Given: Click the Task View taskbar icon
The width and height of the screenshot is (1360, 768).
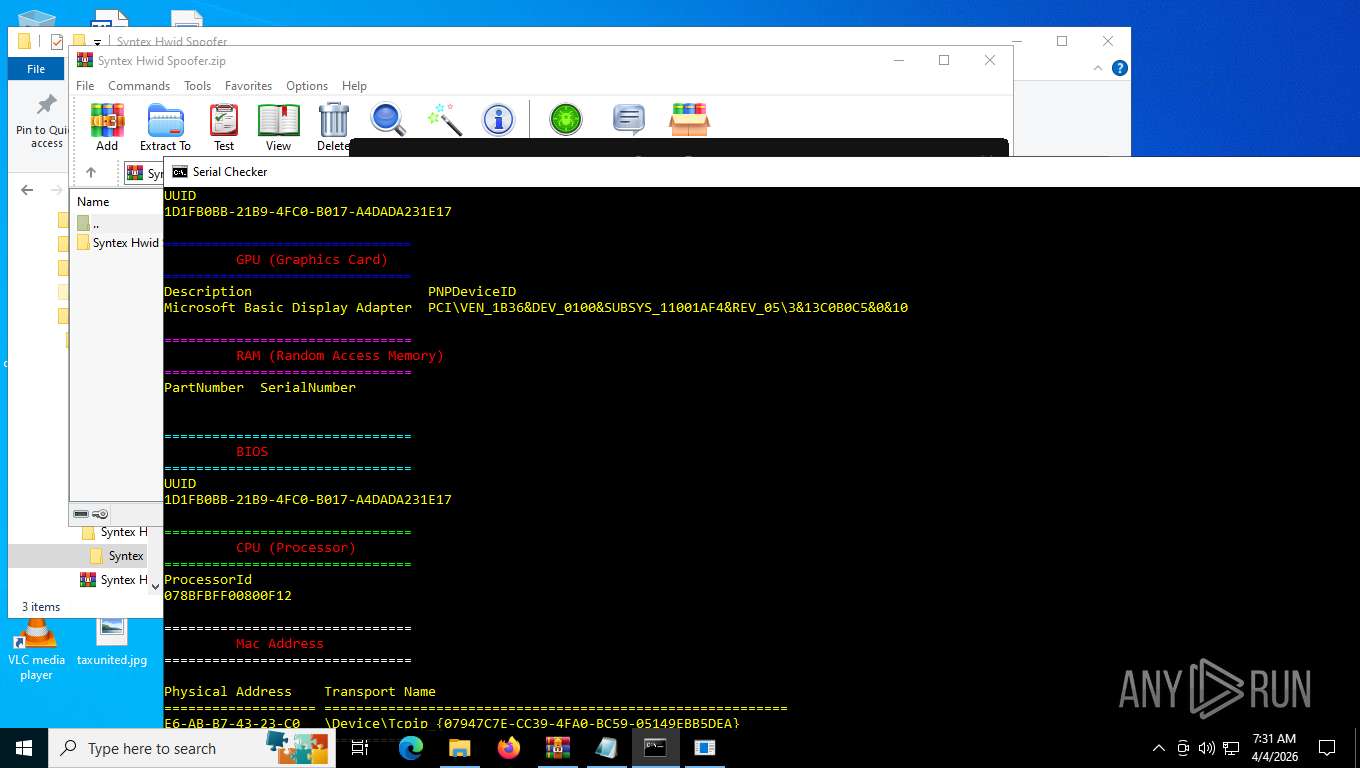Looking at the screenshot, I should [360, 748].
